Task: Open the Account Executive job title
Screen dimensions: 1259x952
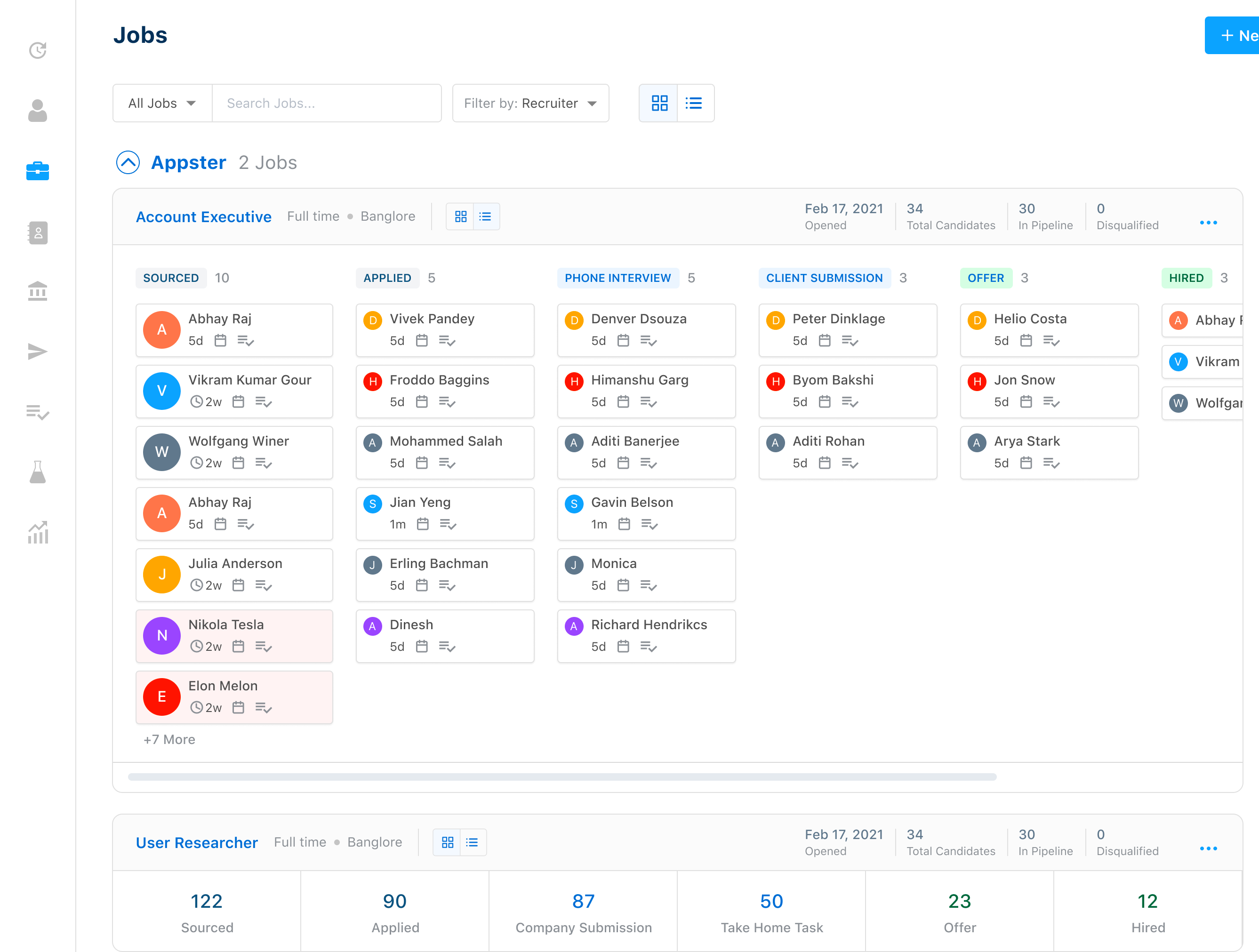Action: coord(203,217)
